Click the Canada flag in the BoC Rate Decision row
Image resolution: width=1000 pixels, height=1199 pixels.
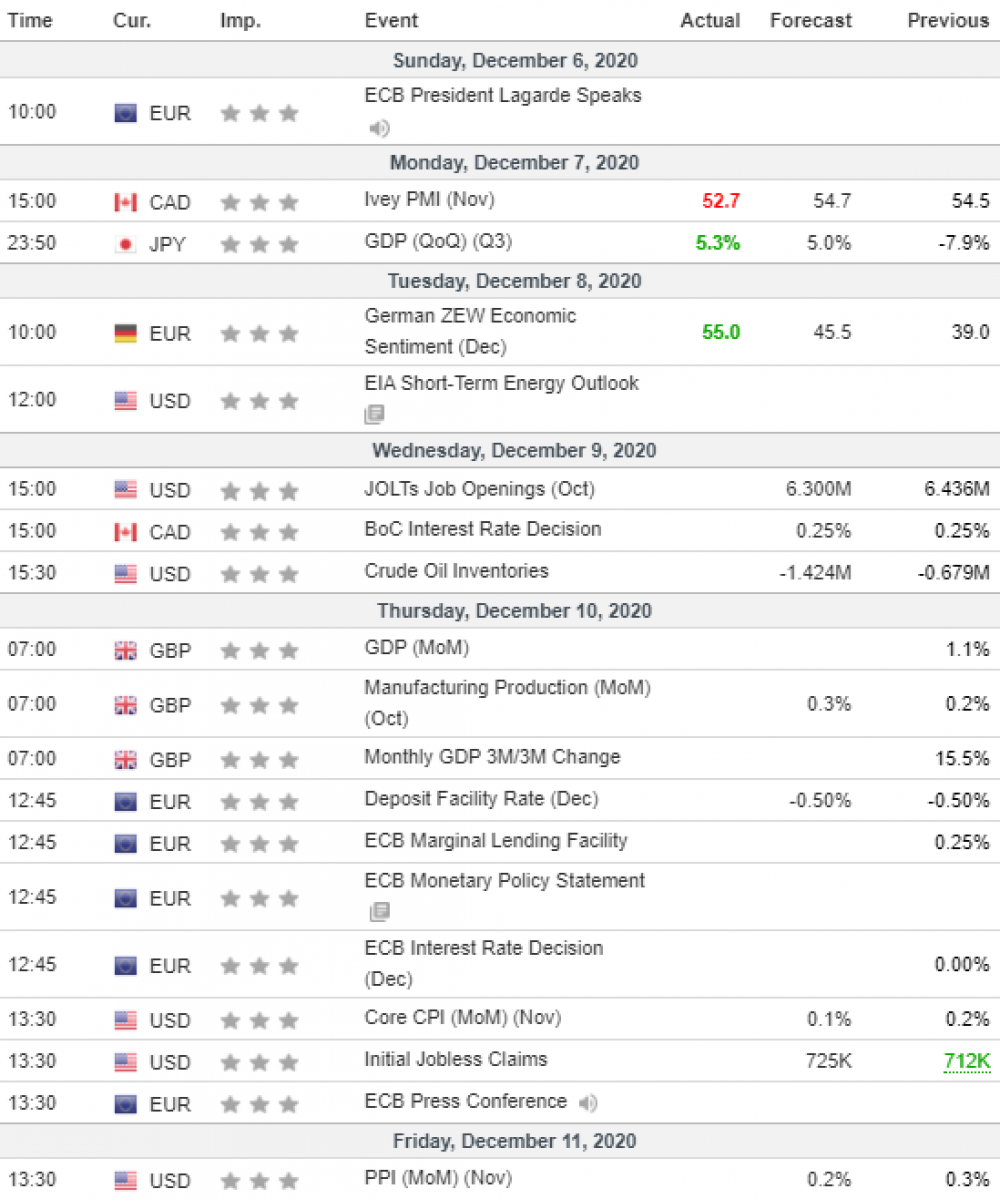click(x=125, y=532)
